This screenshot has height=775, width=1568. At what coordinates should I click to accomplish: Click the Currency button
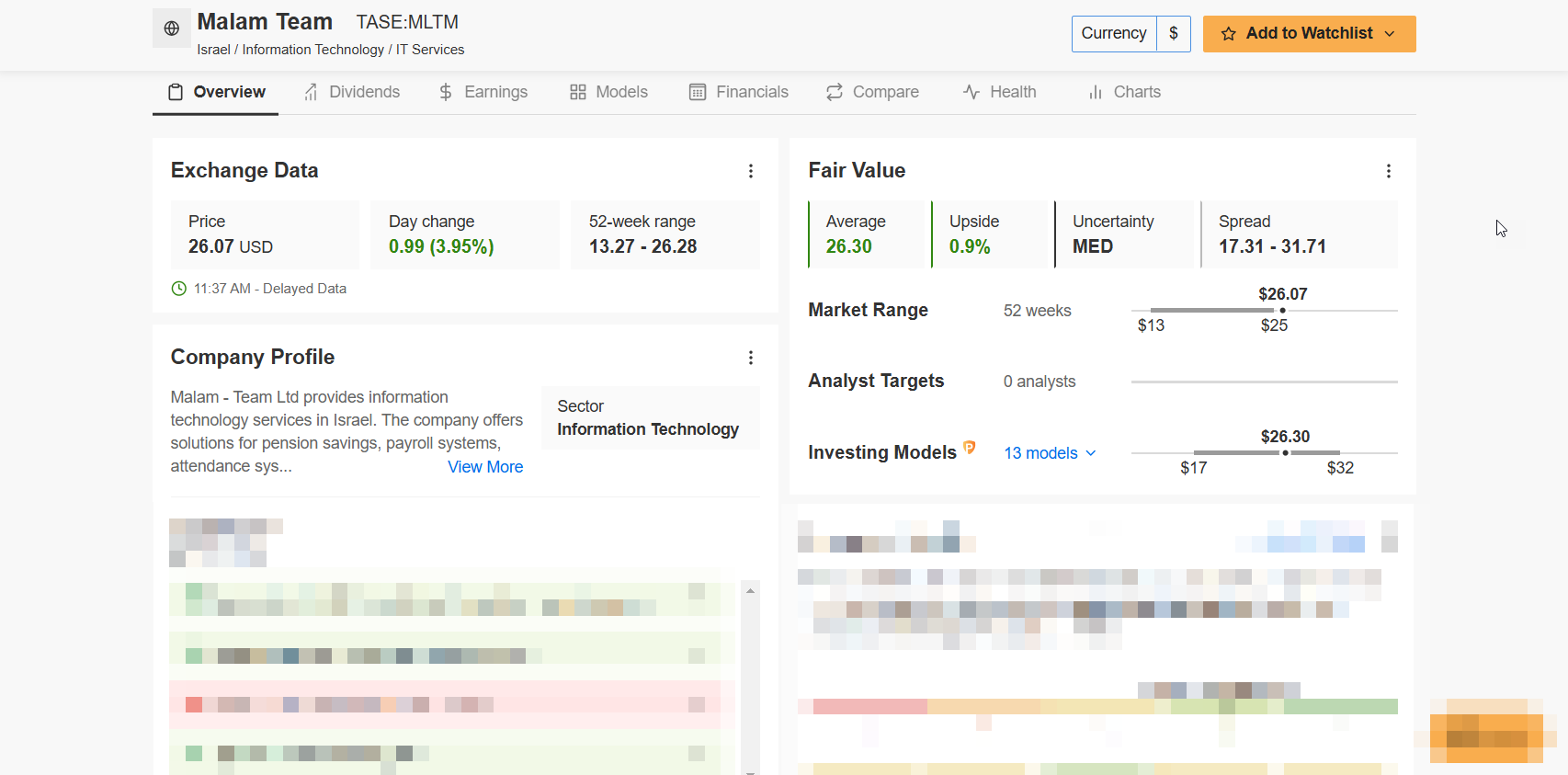[x=1114, y=34]
